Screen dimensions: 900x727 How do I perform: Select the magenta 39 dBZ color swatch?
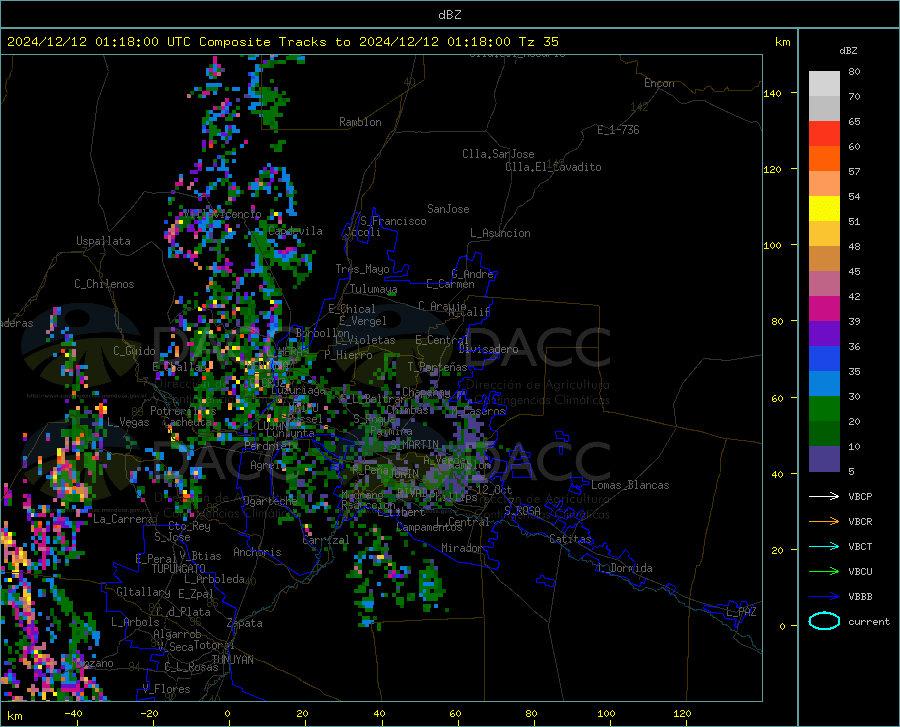(x=824, y=309)
